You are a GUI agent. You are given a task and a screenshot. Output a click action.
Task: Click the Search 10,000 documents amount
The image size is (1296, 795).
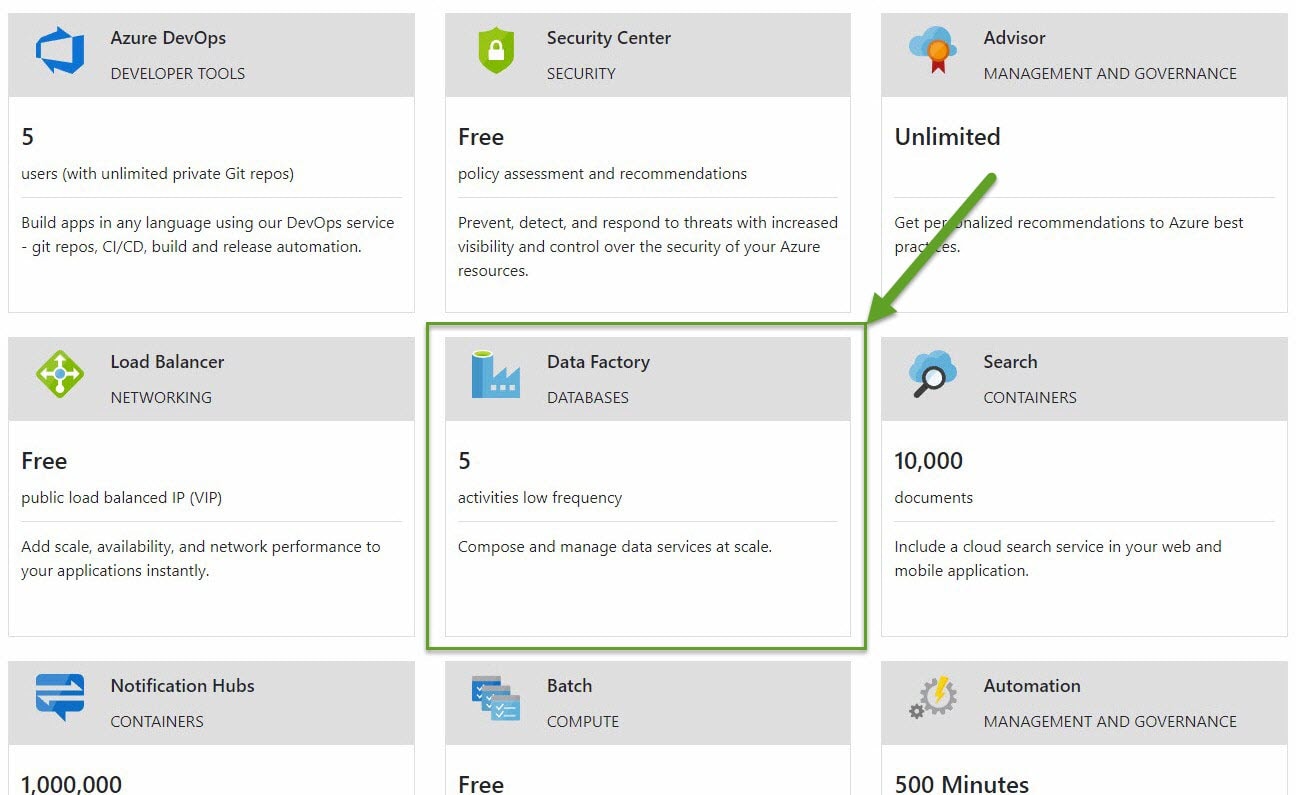click(928, 461)
